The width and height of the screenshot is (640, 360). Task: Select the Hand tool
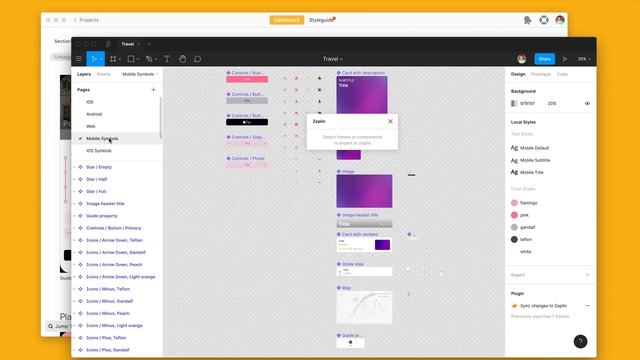point(182,59)
